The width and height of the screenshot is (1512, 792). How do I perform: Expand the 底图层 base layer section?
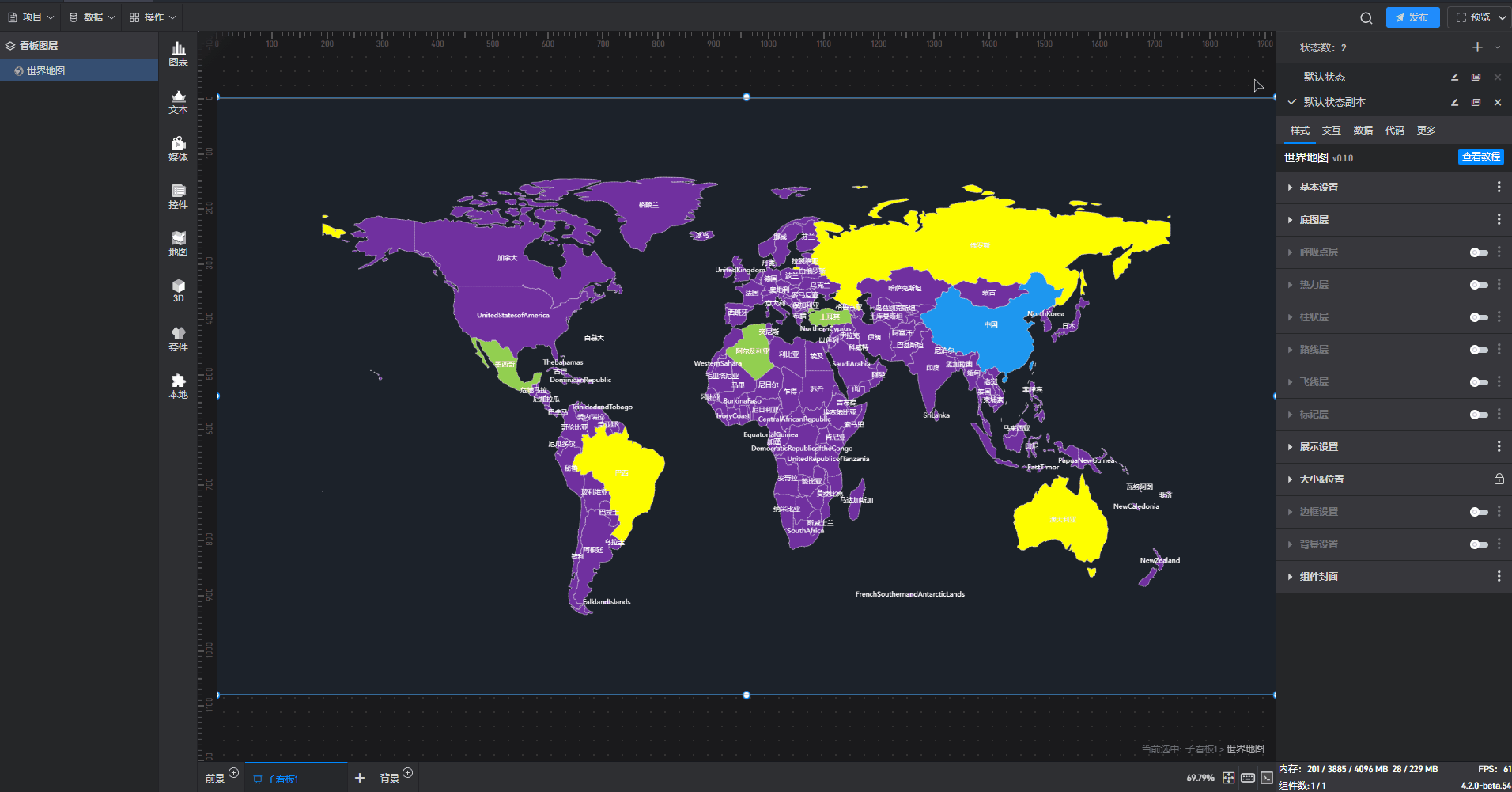click(1314, 220)
